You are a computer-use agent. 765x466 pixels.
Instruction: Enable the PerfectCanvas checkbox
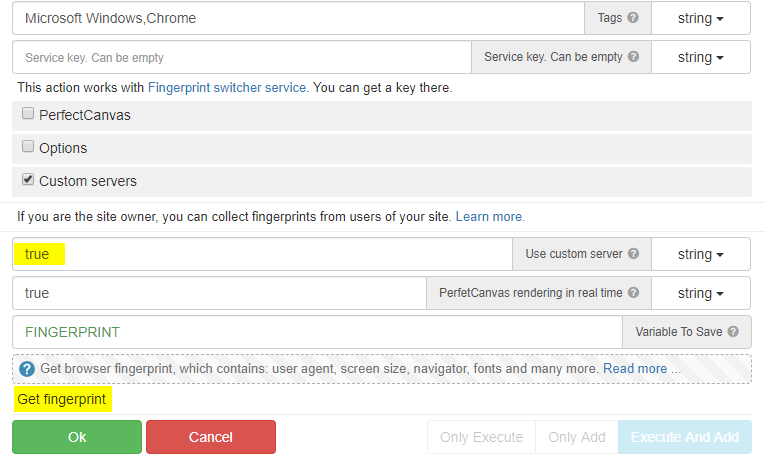[x=28, y=114]
